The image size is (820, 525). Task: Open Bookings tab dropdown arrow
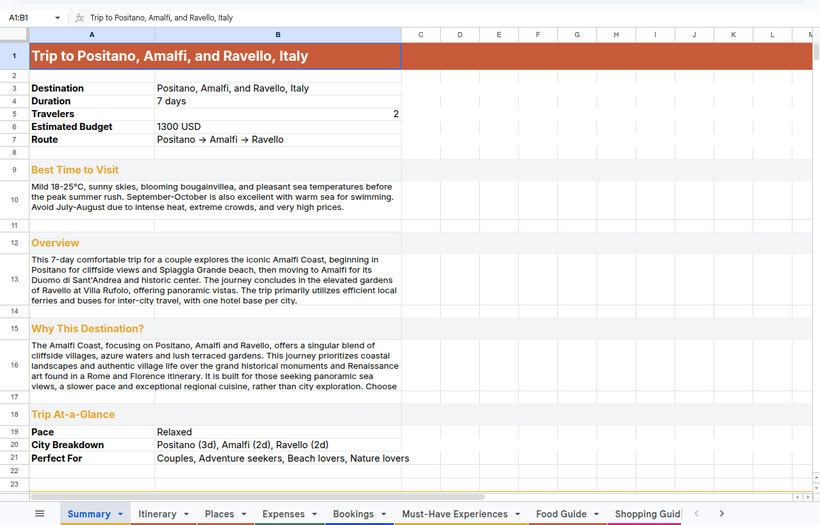383,514
